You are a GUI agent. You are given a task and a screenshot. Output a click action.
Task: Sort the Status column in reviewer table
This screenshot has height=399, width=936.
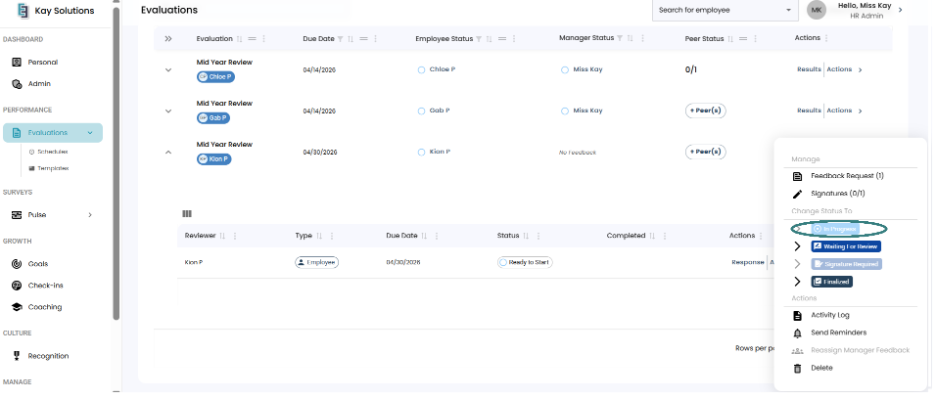(526, 236)
